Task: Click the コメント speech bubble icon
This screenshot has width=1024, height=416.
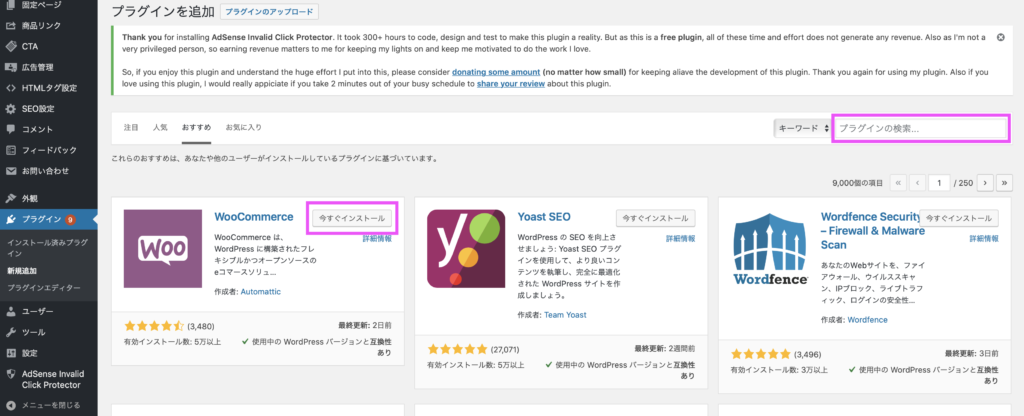Action: 10,130
